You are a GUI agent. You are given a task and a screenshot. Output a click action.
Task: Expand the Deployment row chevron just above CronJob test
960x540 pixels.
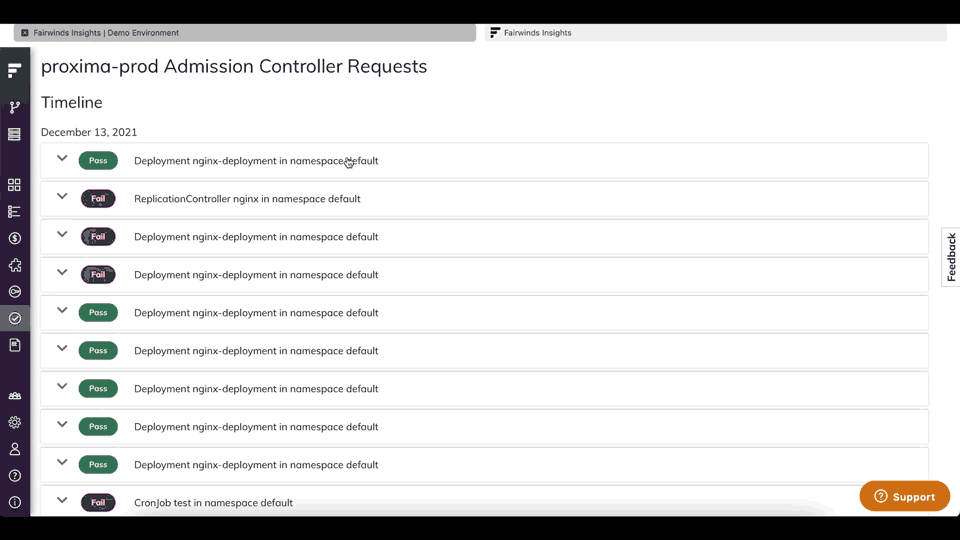62,462
